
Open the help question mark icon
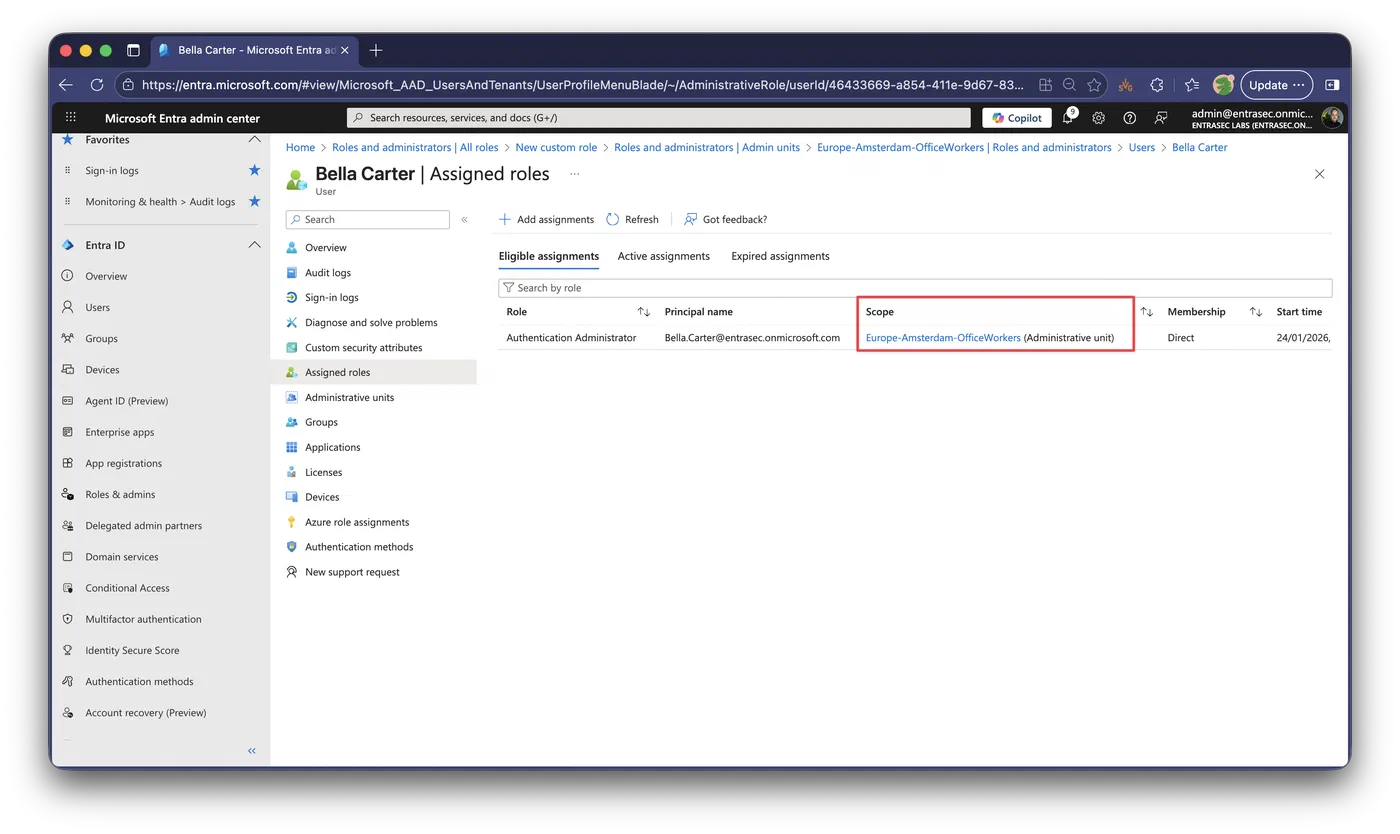click(x=1129, y=118)
